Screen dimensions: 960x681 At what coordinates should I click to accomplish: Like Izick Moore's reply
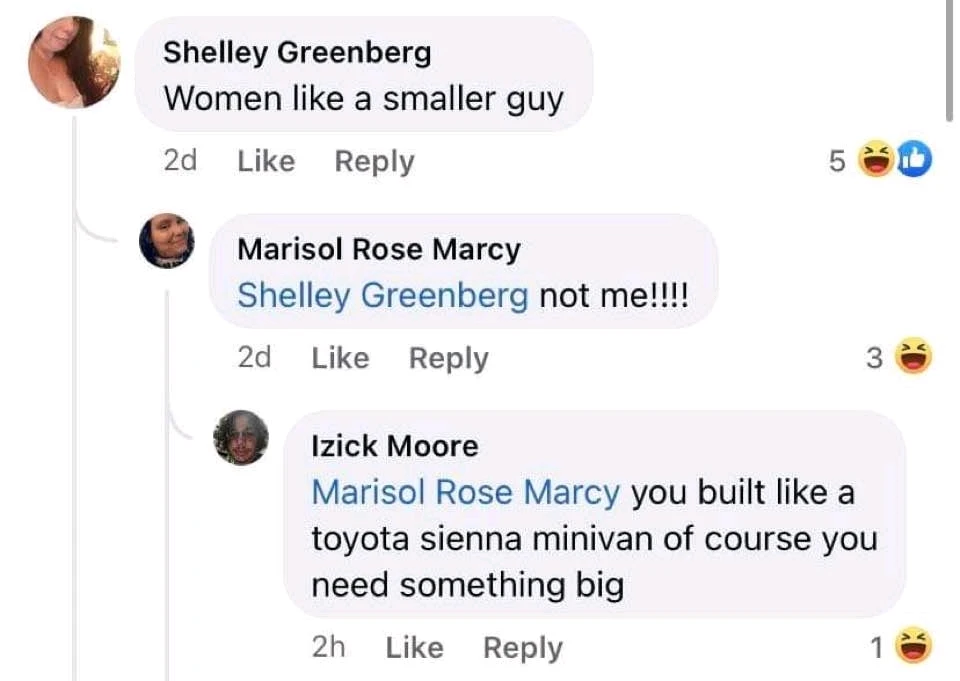(x=414, y=648)
